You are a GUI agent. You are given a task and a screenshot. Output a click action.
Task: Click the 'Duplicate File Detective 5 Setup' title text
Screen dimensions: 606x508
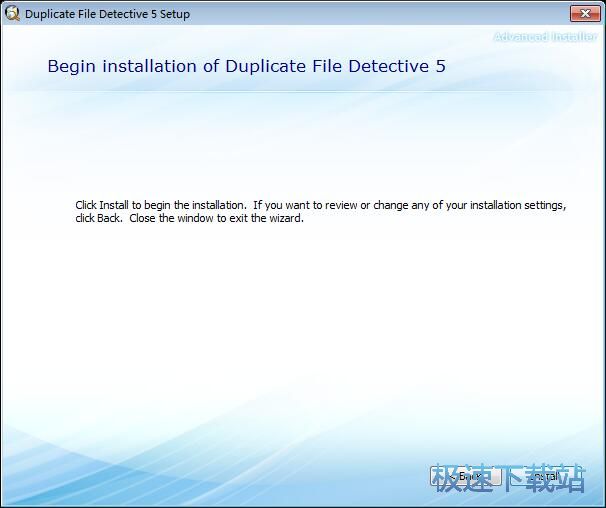(107, 14)
